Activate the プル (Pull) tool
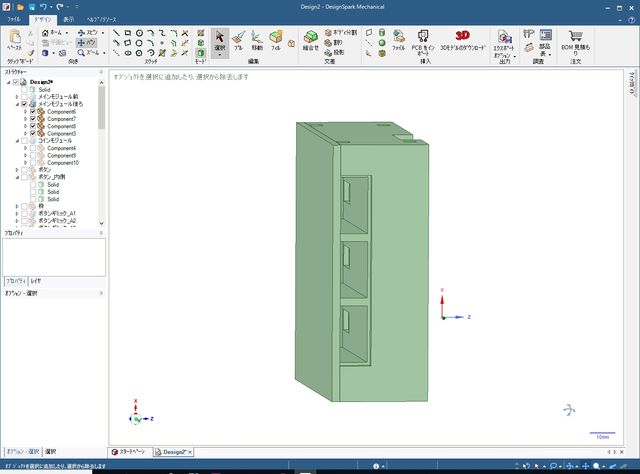This screenshot has width=640, height=474. click(238, 41)
